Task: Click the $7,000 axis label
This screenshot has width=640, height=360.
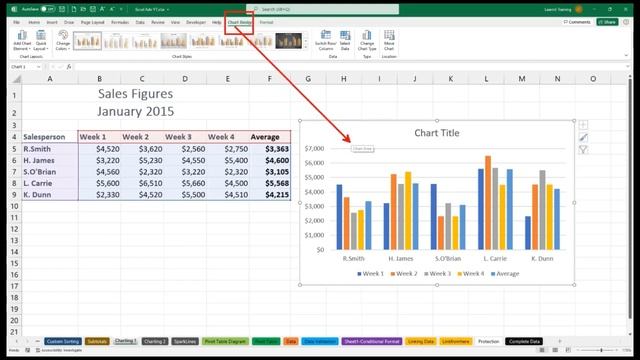Action: point(314,148)
